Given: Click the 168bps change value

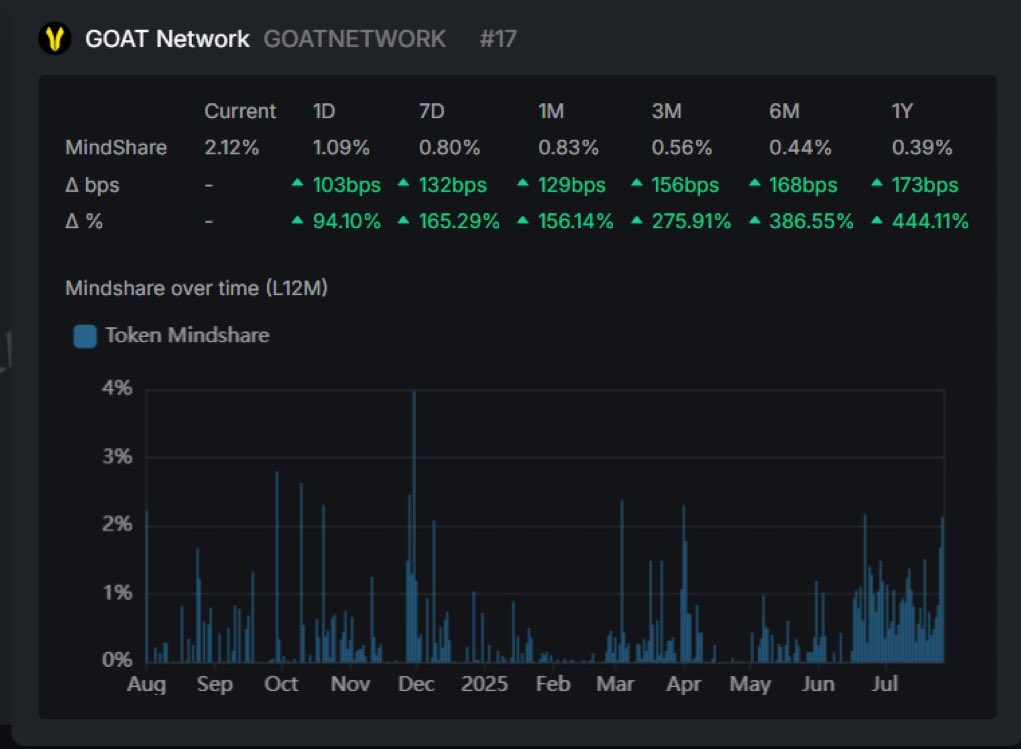Looking at the screenshot, I should tap(803, 186).
